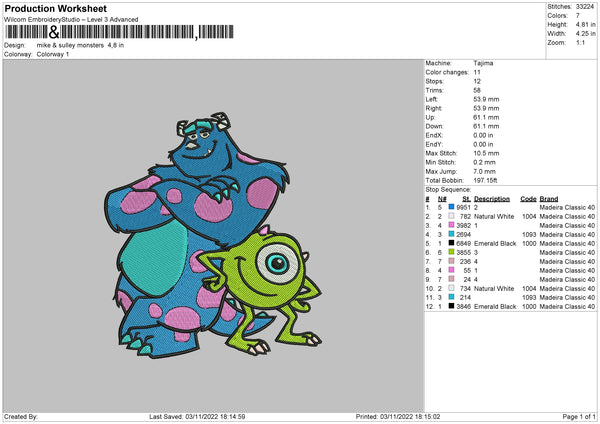
Task: Click 'Natural White' in the 782-stitch row
Action: (x=494, y=216)
